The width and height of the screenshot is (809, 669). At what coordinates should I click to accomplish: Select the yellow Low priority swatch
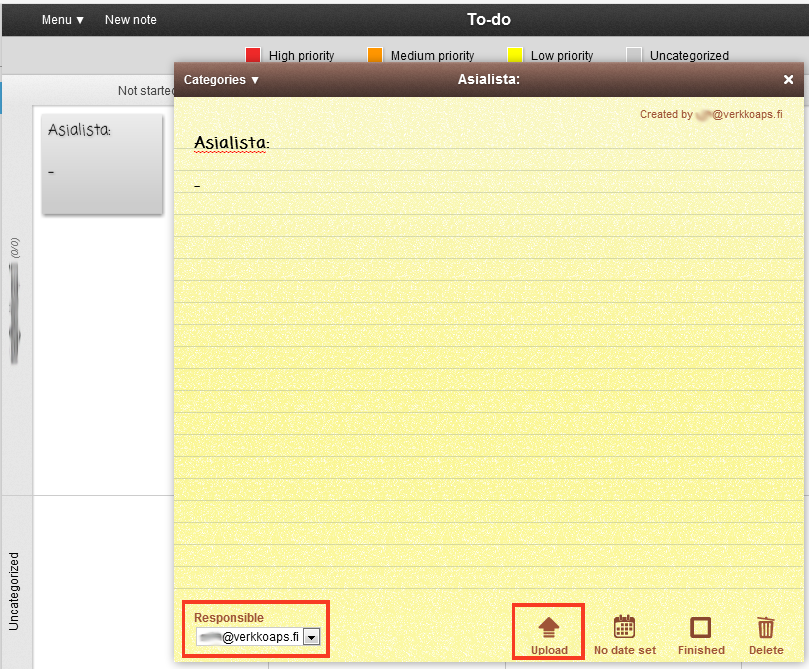[x=515, y=56]
